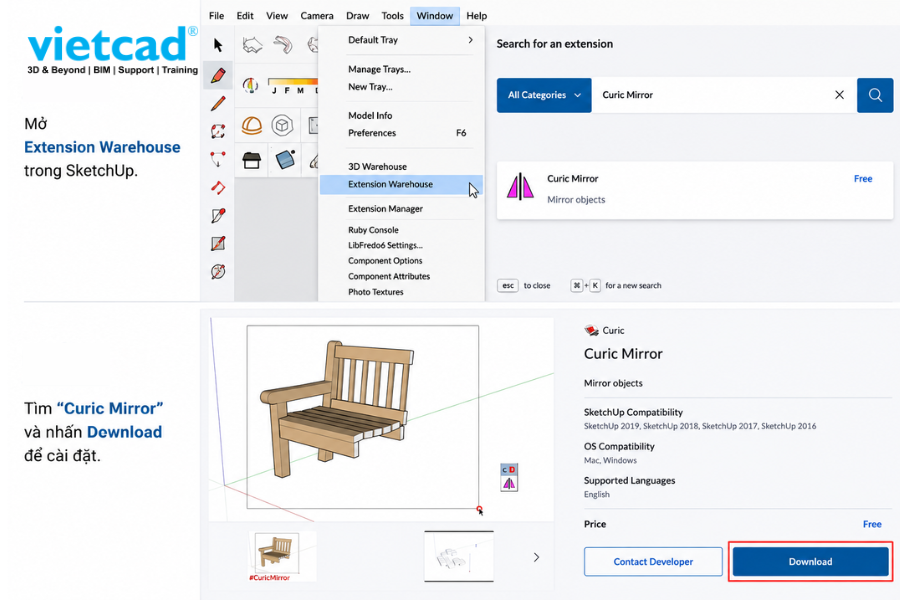Viewport: 900px width, 600px height.
Task: Click the Free label in search result
Action: [863, 179]
